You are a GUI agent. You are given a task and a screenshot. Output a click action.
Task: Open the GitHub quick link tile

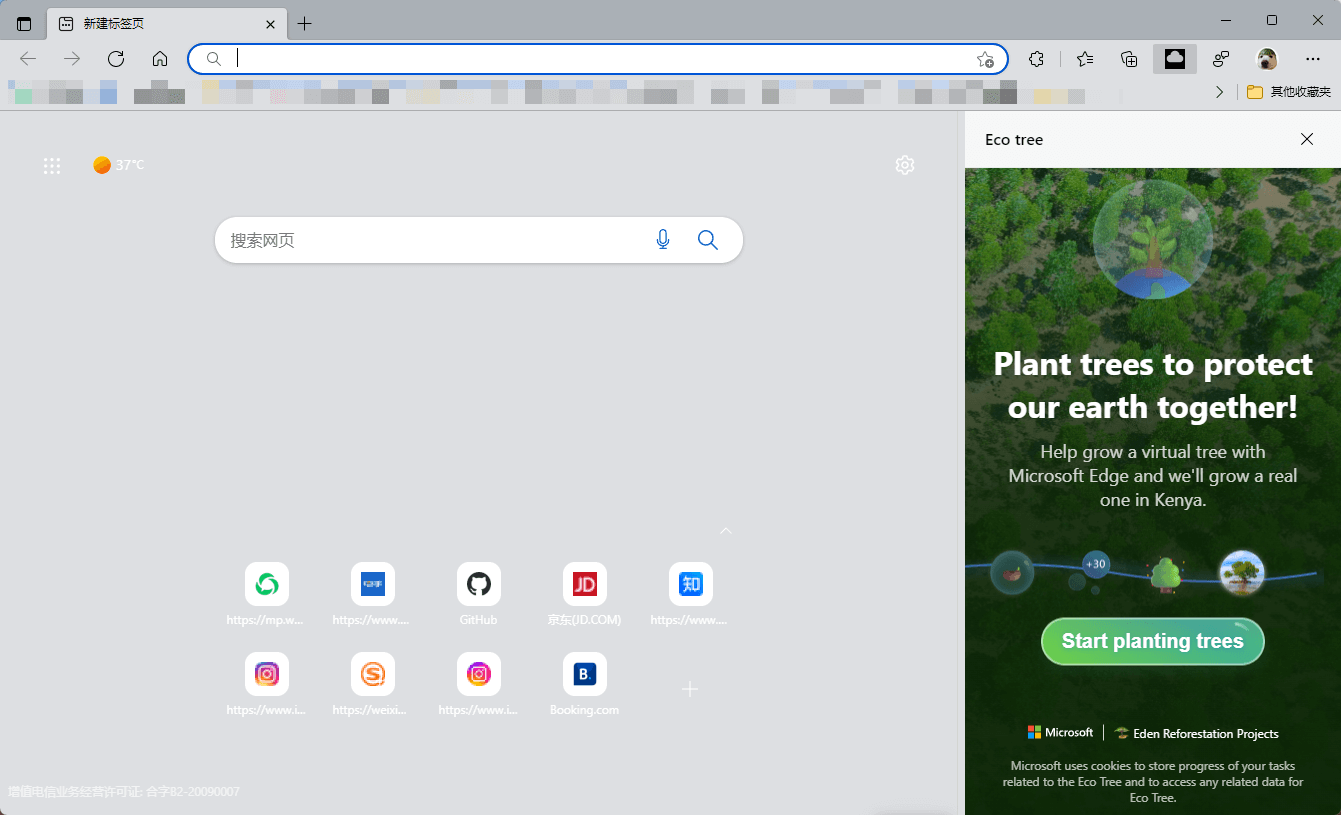tap(479, 585)
